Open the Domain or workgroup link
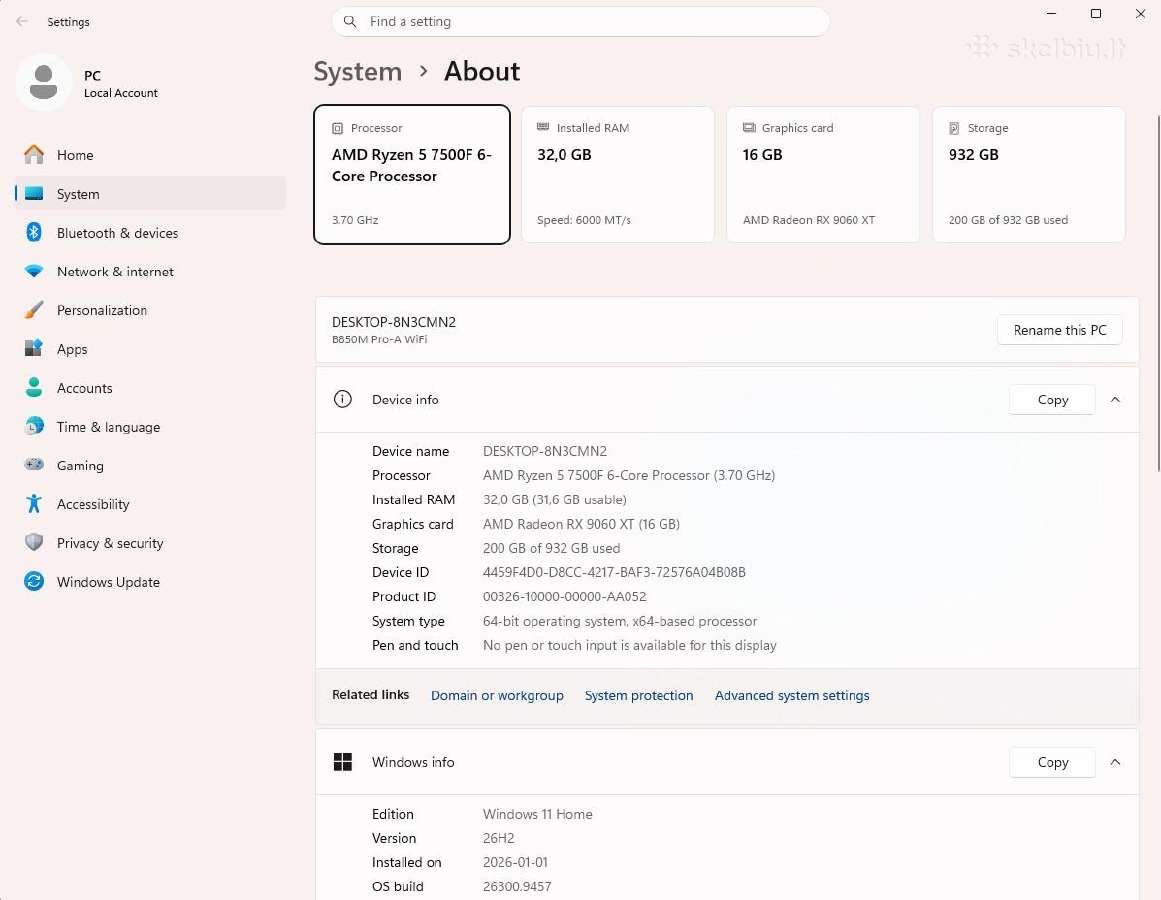Viewport: 1161px width, 900px height. pos(497,696)
